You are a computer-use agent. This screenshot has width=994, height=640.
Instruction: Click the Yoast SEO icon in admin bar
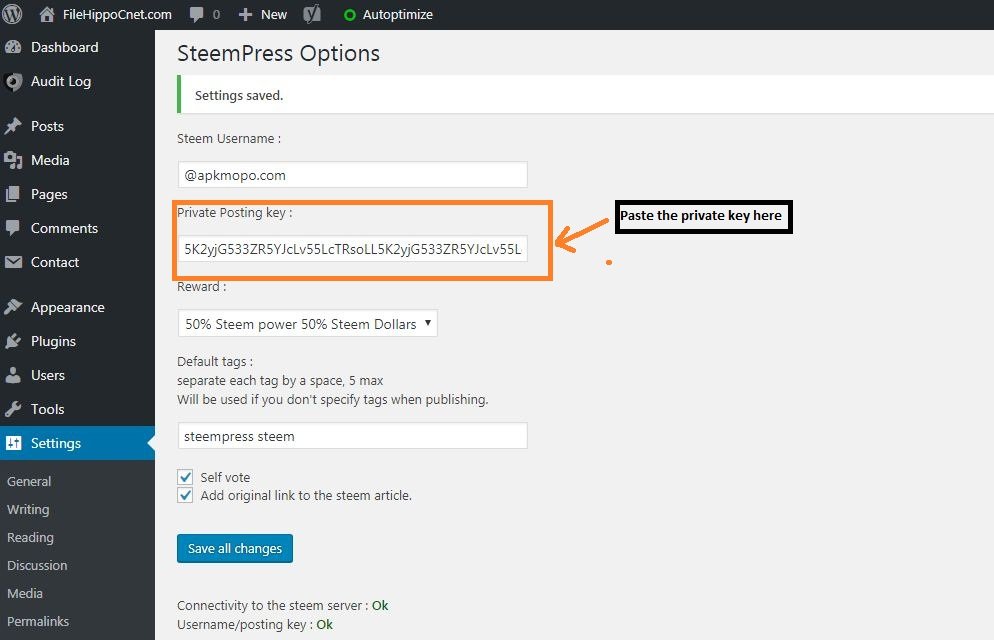[x=312, y=14]
